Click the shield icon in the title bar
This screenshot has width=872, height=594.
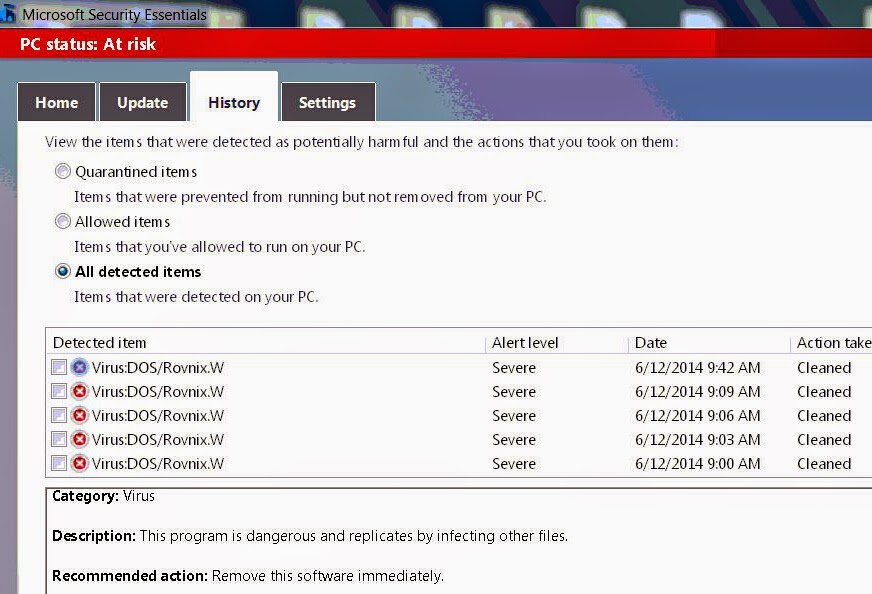click(x=10, y=14)
